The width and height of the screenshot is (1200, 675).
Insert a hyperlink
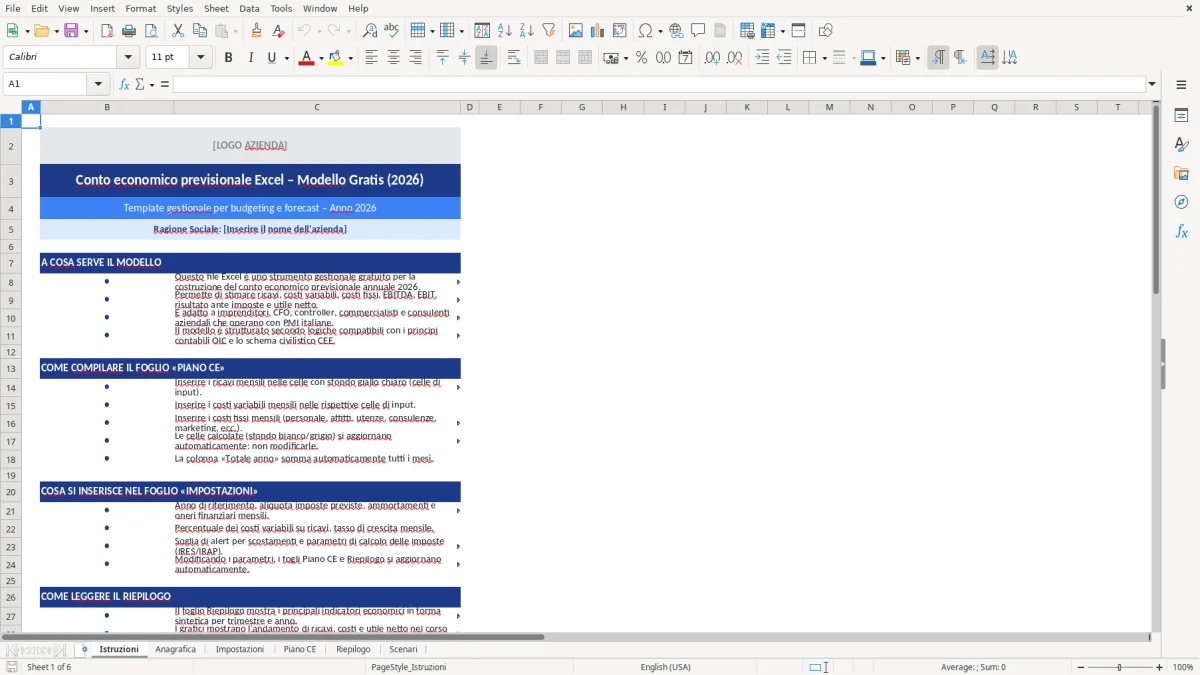click(676, 31)
